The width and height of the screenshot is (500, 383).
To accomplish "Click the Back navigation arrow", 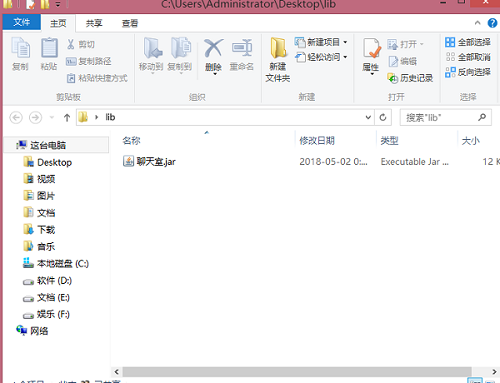I will (x=16, y=117).
